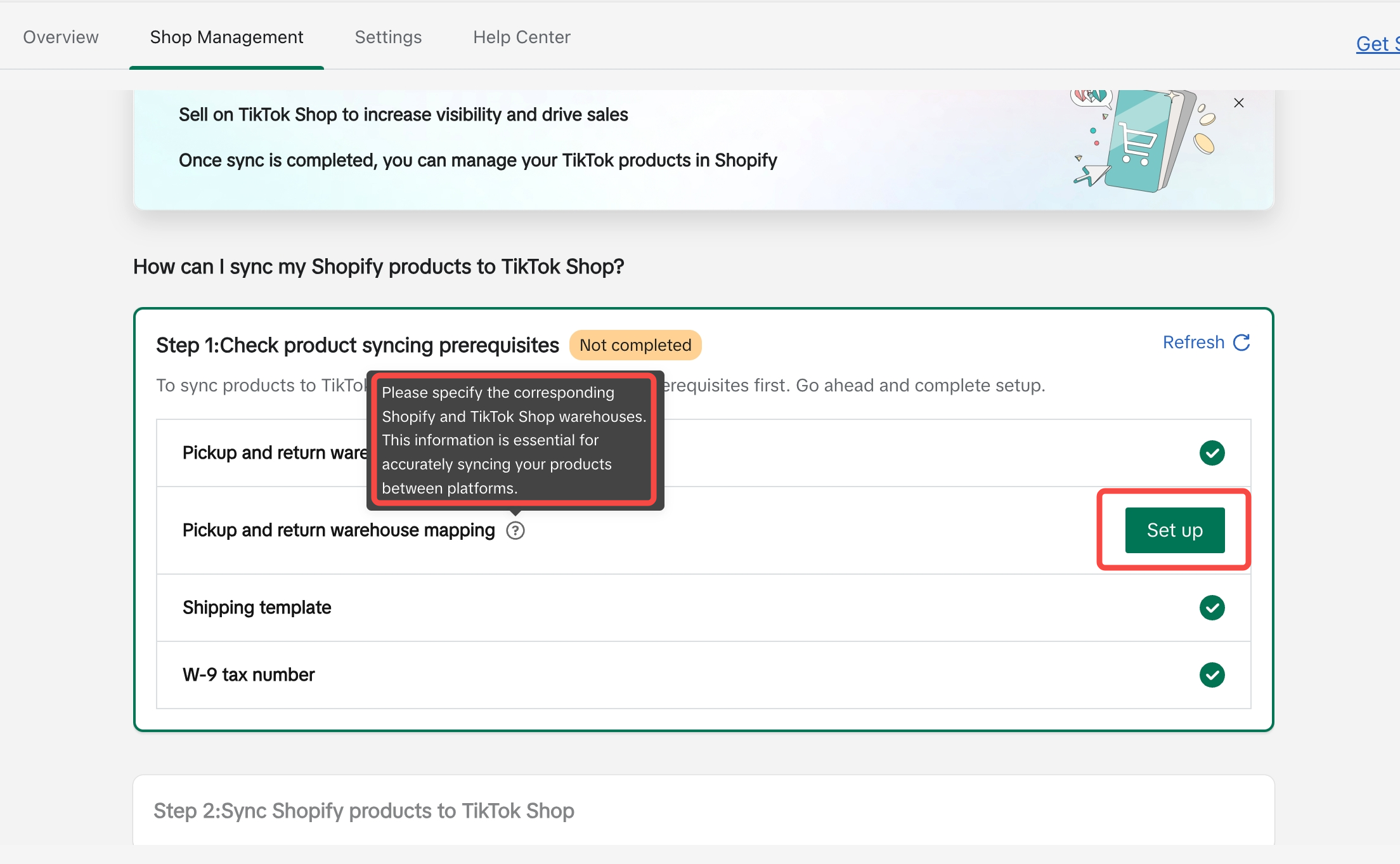Image resolution: width=1400 pixels, height=864 pixels.
Task: Close the TikTok Shop banner with X
Action: coord(1238,103)
